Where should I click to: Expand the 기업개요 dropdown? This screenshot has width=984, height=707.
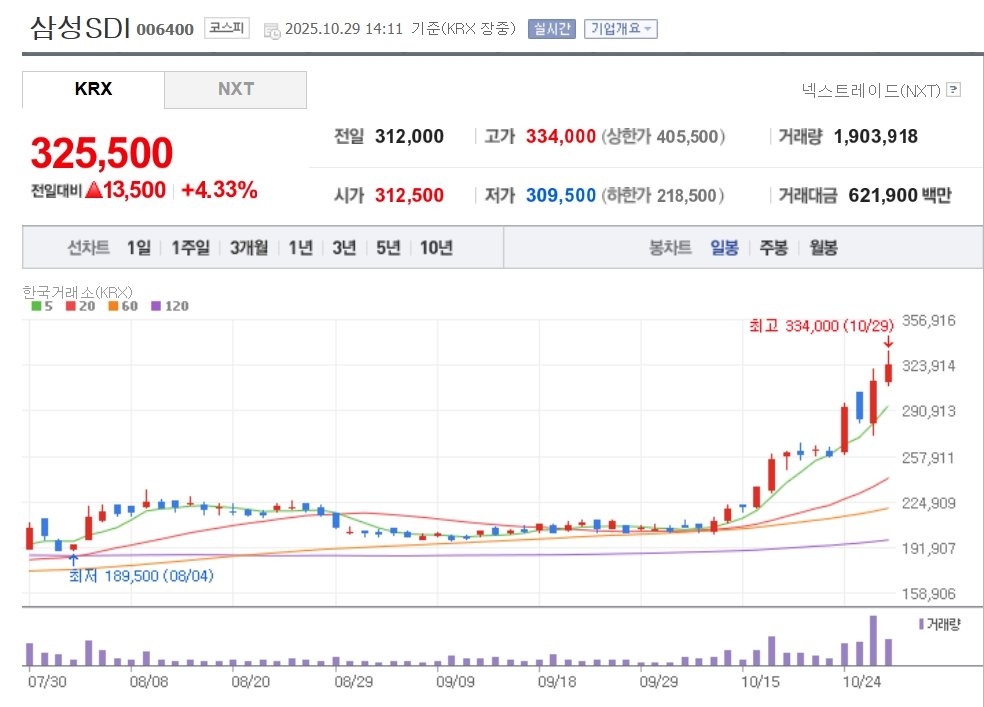(x=621, y=29)
